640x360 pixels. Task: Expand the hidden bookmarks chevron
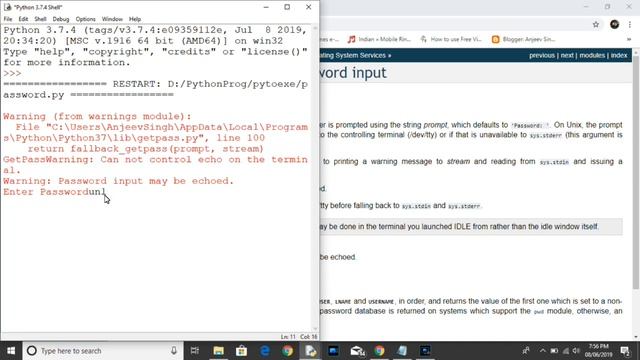tap(629, 39)
